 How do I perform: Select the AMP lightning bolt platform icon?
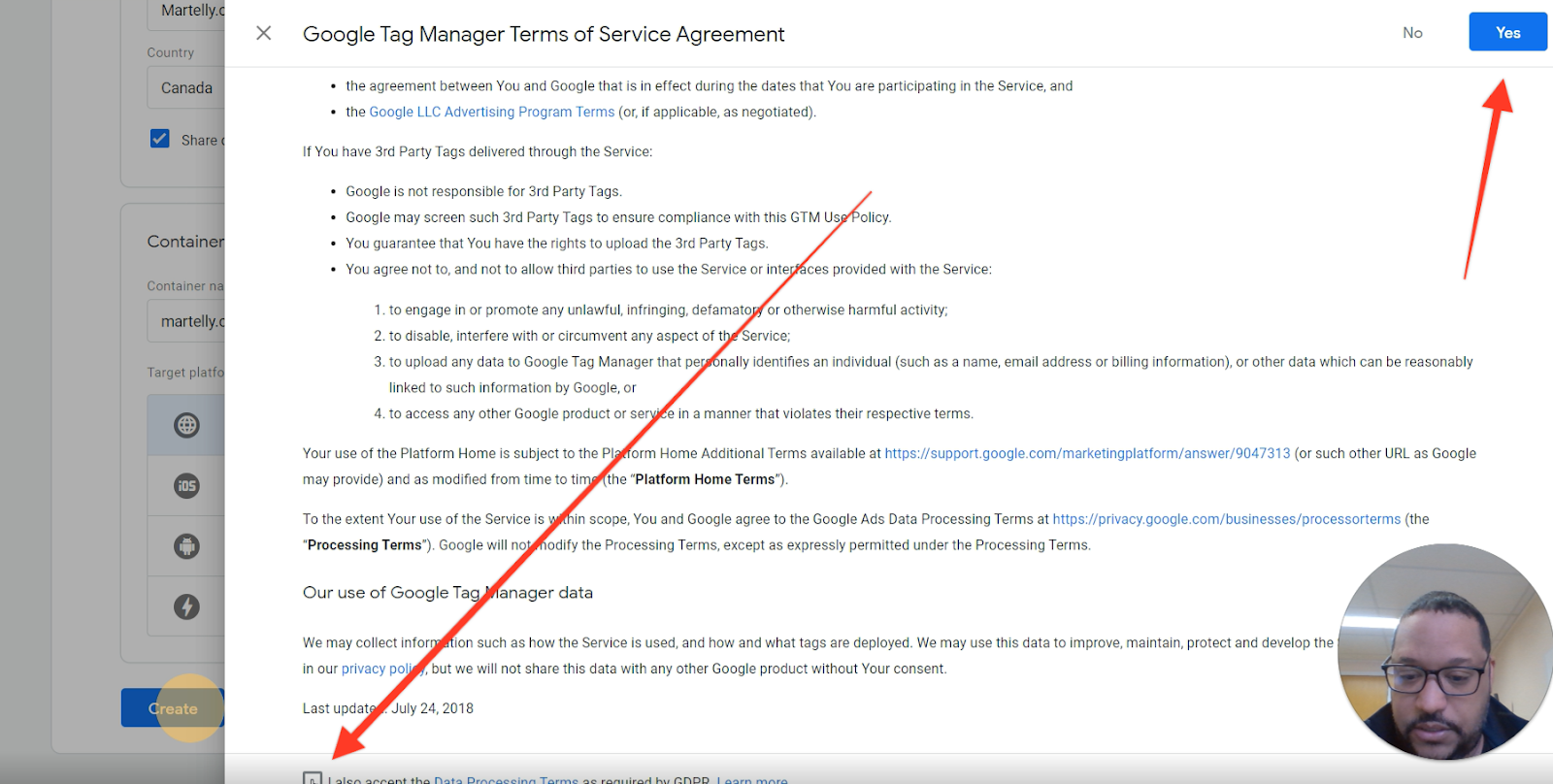click(186, 606)
